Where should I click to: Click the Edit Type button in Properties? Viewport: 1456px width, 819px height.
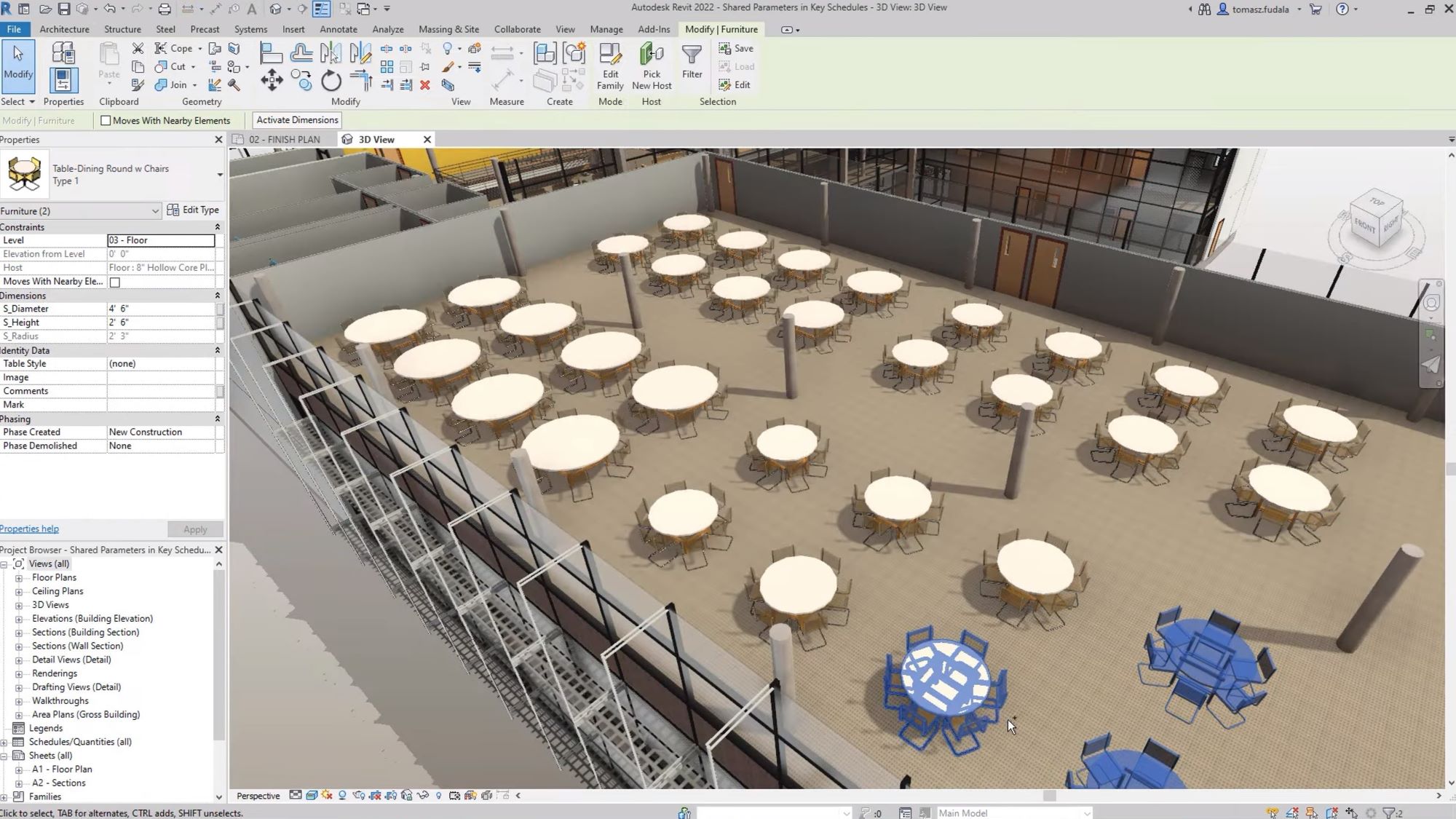point(193,210)
